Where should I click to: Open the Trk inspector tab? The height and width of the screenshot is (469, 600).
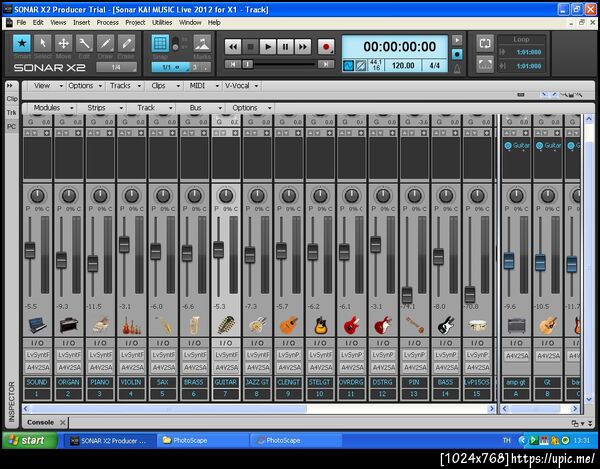point(11,112)
